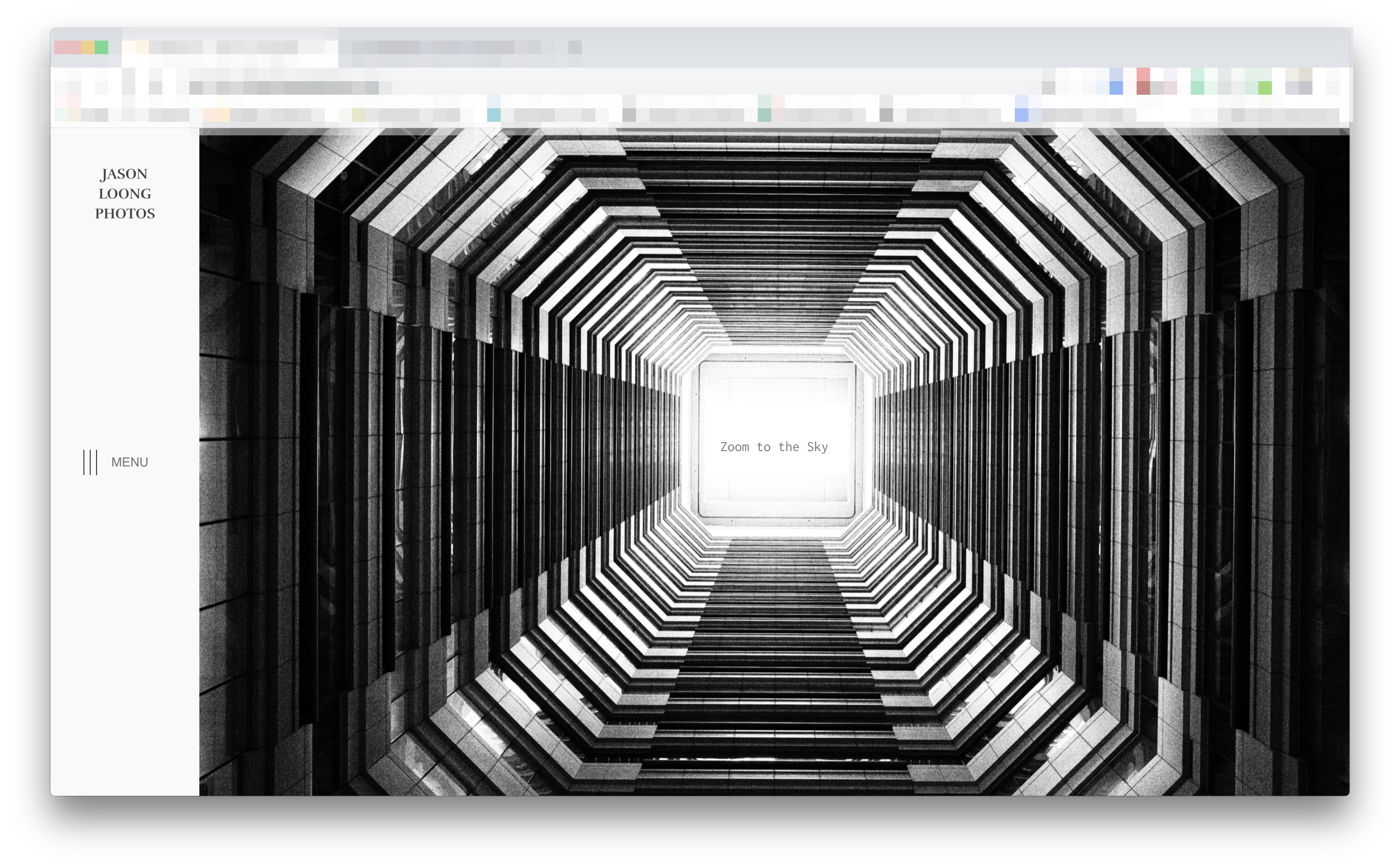The image size is (1400, 868).
Task: Click the green extension icon in the toolbar
Action: pyautogui.click(x=1265, y=88)
